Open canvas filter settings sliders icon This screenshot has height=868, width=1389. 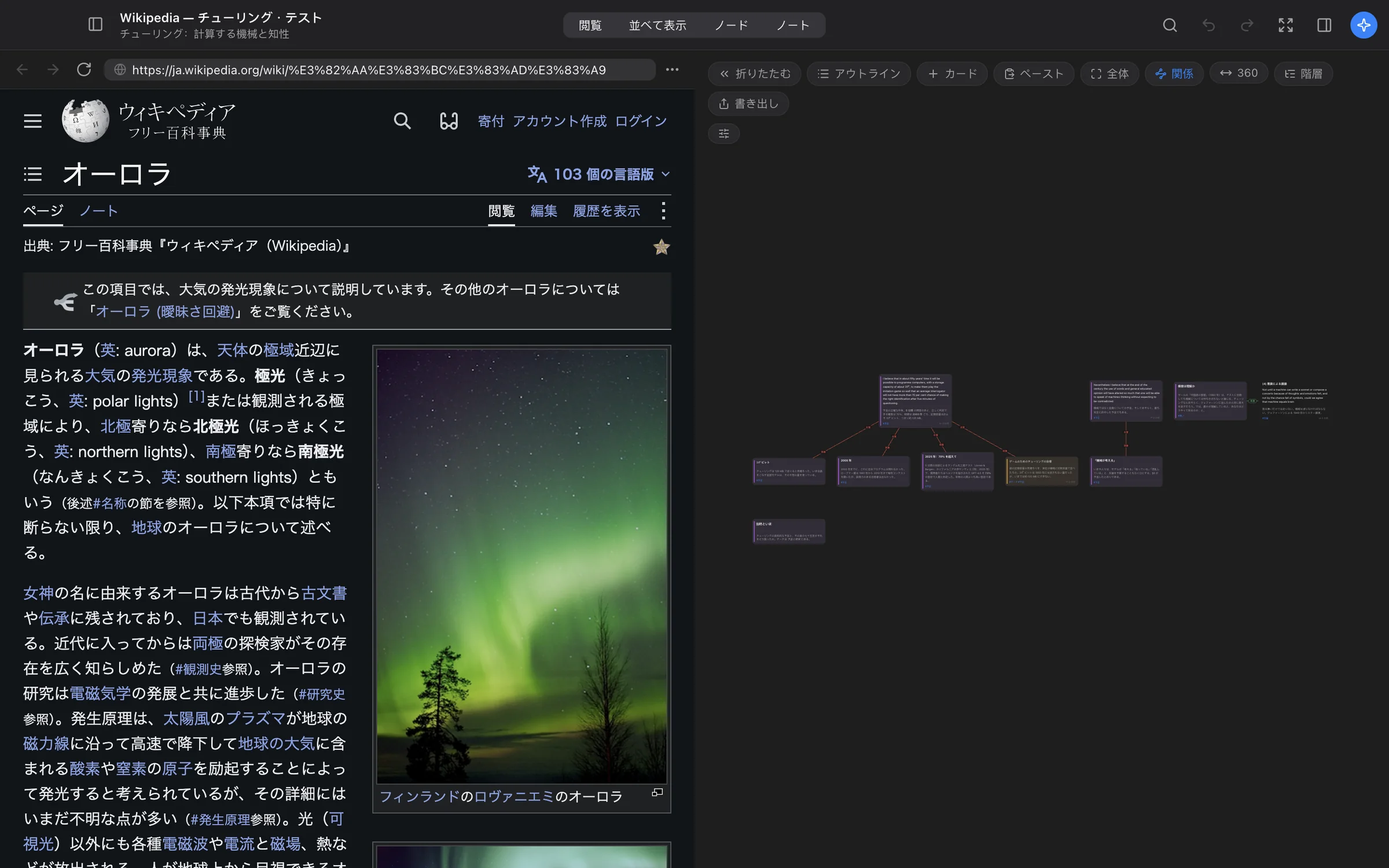tap(724, 134)
